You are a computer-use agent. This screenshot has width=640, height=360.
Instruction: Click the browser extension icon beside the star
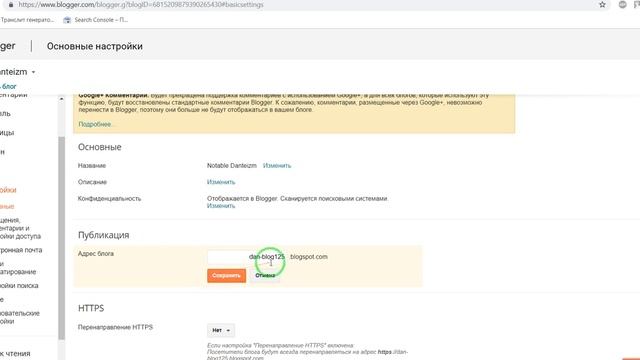tap(622, 4)
